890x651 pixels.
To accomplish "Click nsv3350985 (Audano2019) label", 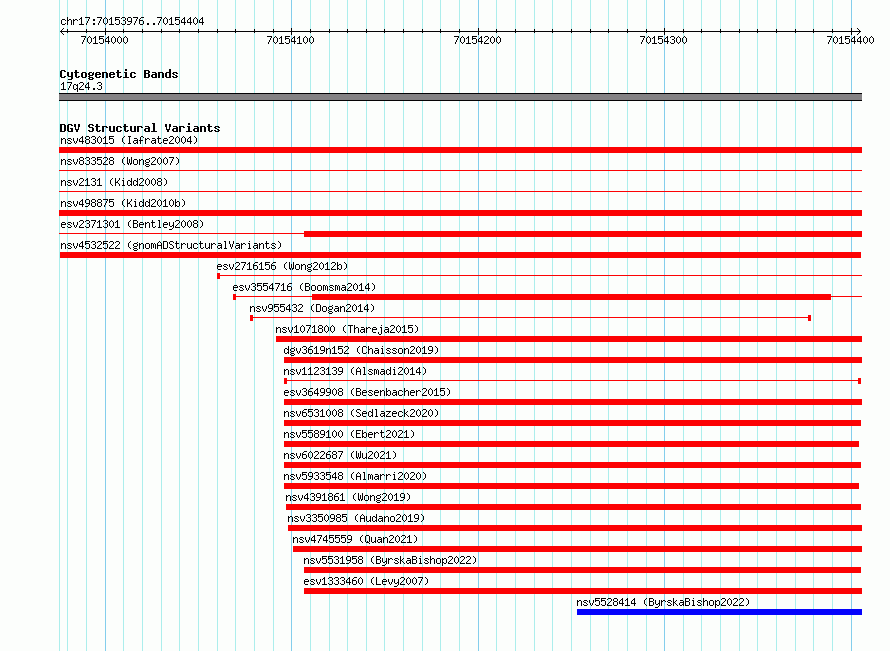I will pyautogui.click(x=356, y=518).
